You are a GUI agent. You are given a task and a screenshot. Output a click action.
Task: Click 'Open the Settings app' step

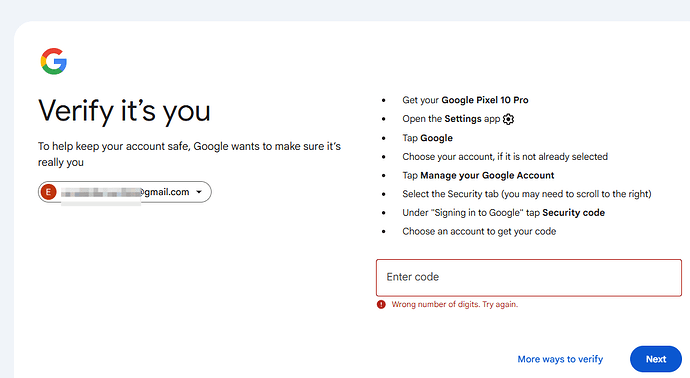click(x=458, y=119)
